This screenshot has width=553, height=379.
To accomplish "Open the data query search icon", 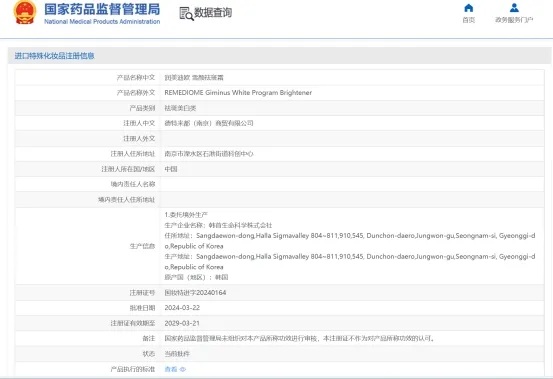I will click(187, 13).
